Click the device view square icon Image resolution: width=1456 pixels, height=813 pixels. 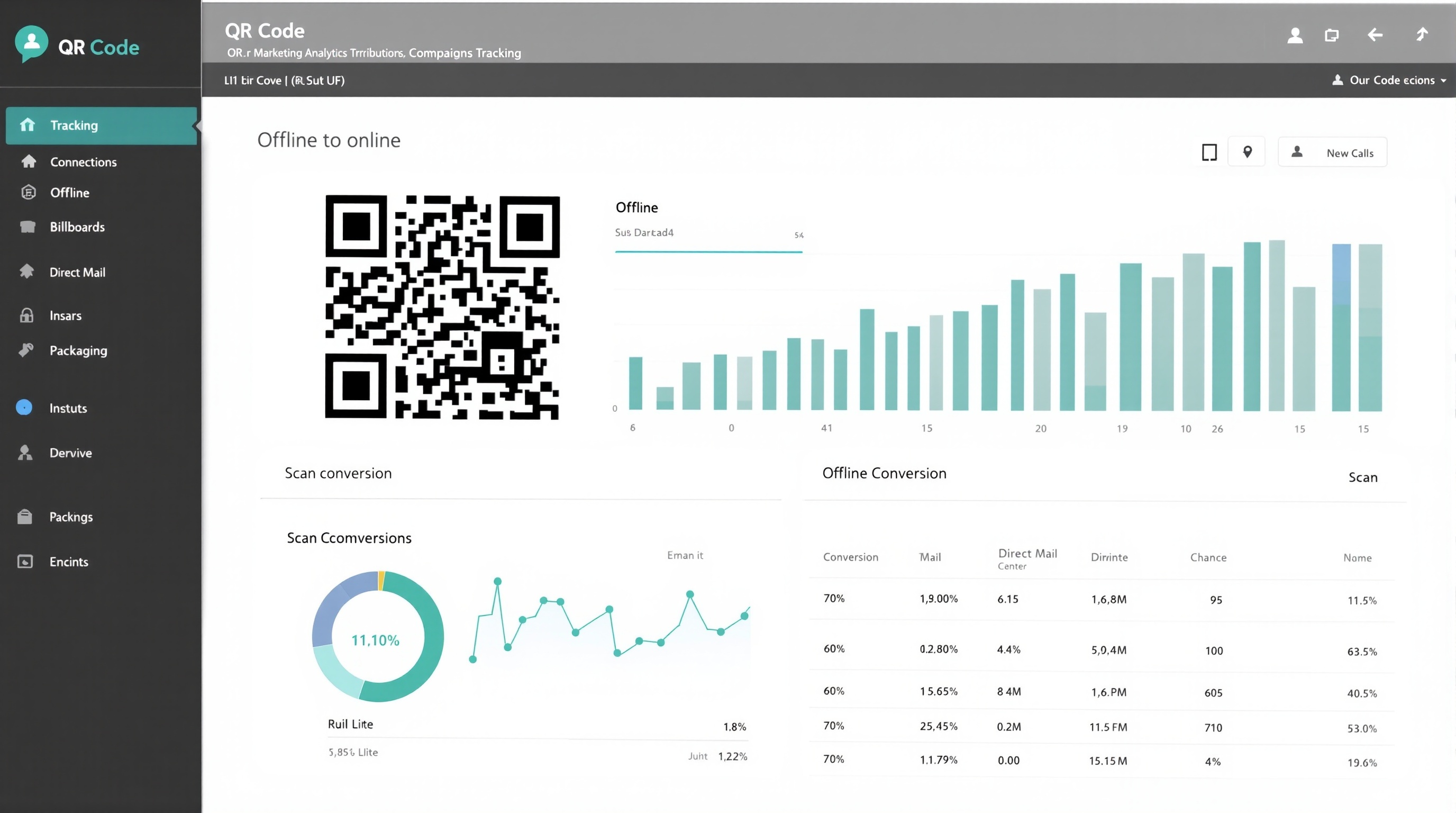click(1209, 152)
